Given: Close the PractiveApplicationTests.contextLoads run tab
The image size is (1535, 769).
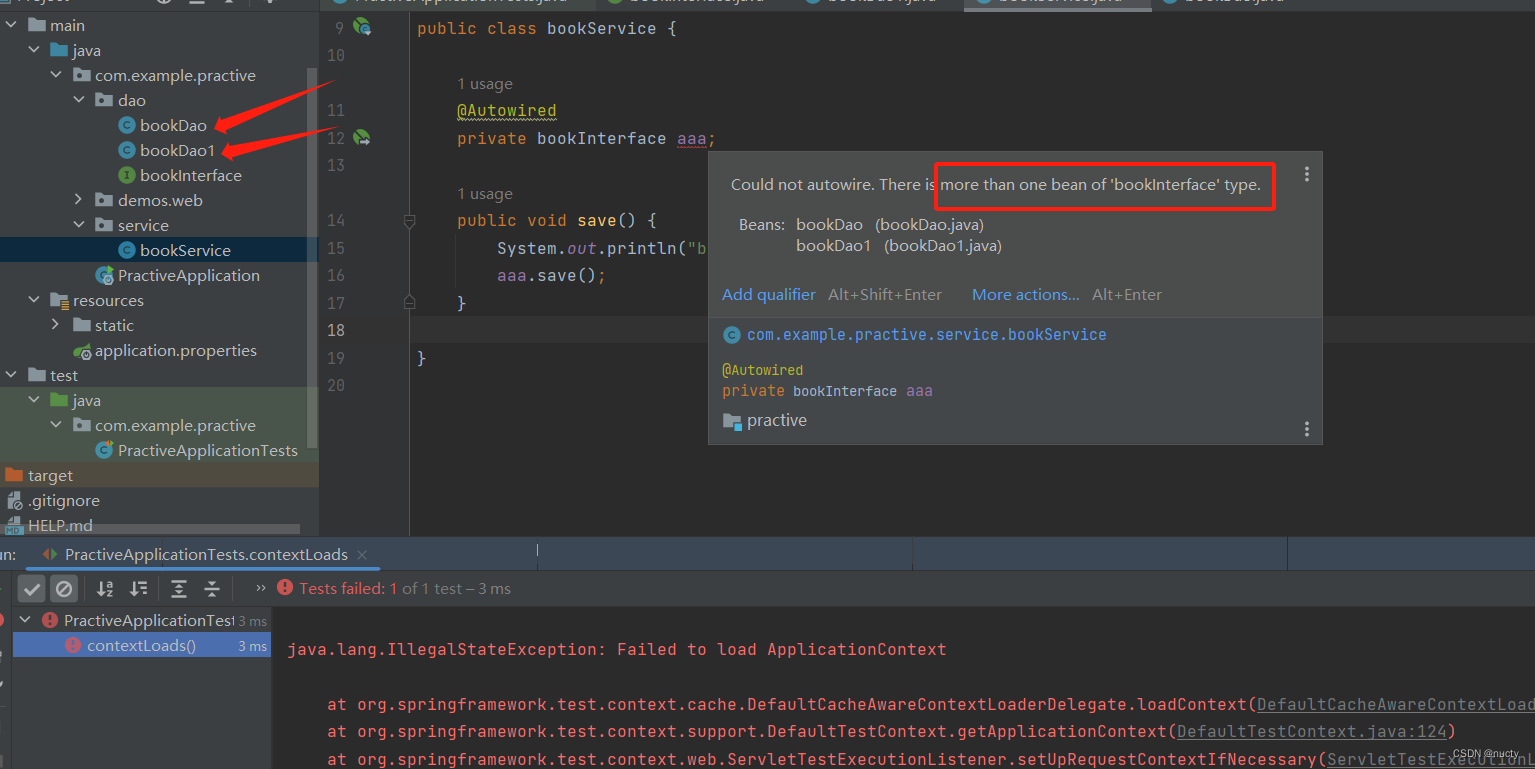Looking at the screenshot, I should pos(362,554).
